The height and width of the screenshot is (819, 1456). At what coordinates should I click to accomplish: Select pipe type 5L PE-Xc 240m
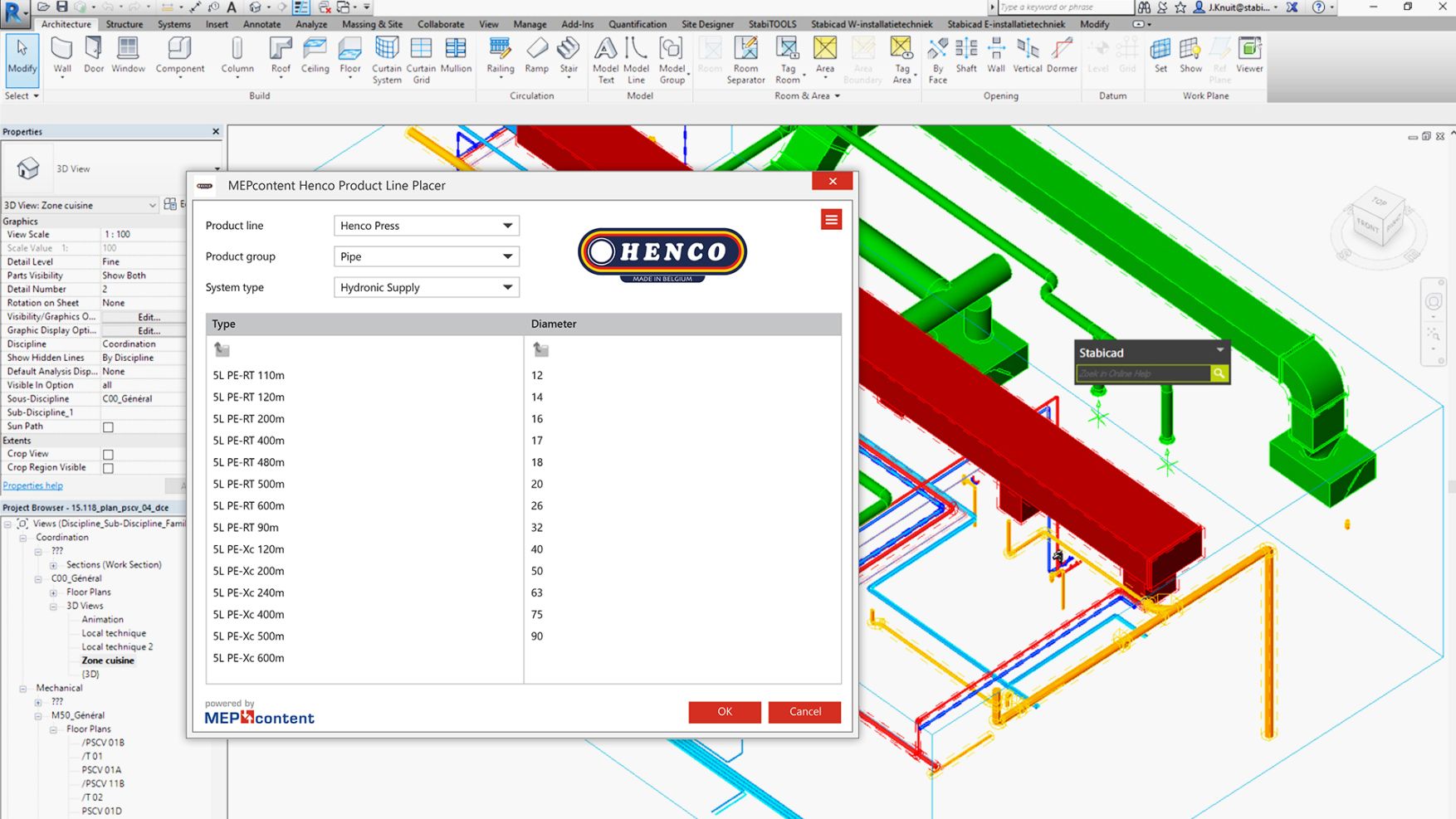[249, 592]
